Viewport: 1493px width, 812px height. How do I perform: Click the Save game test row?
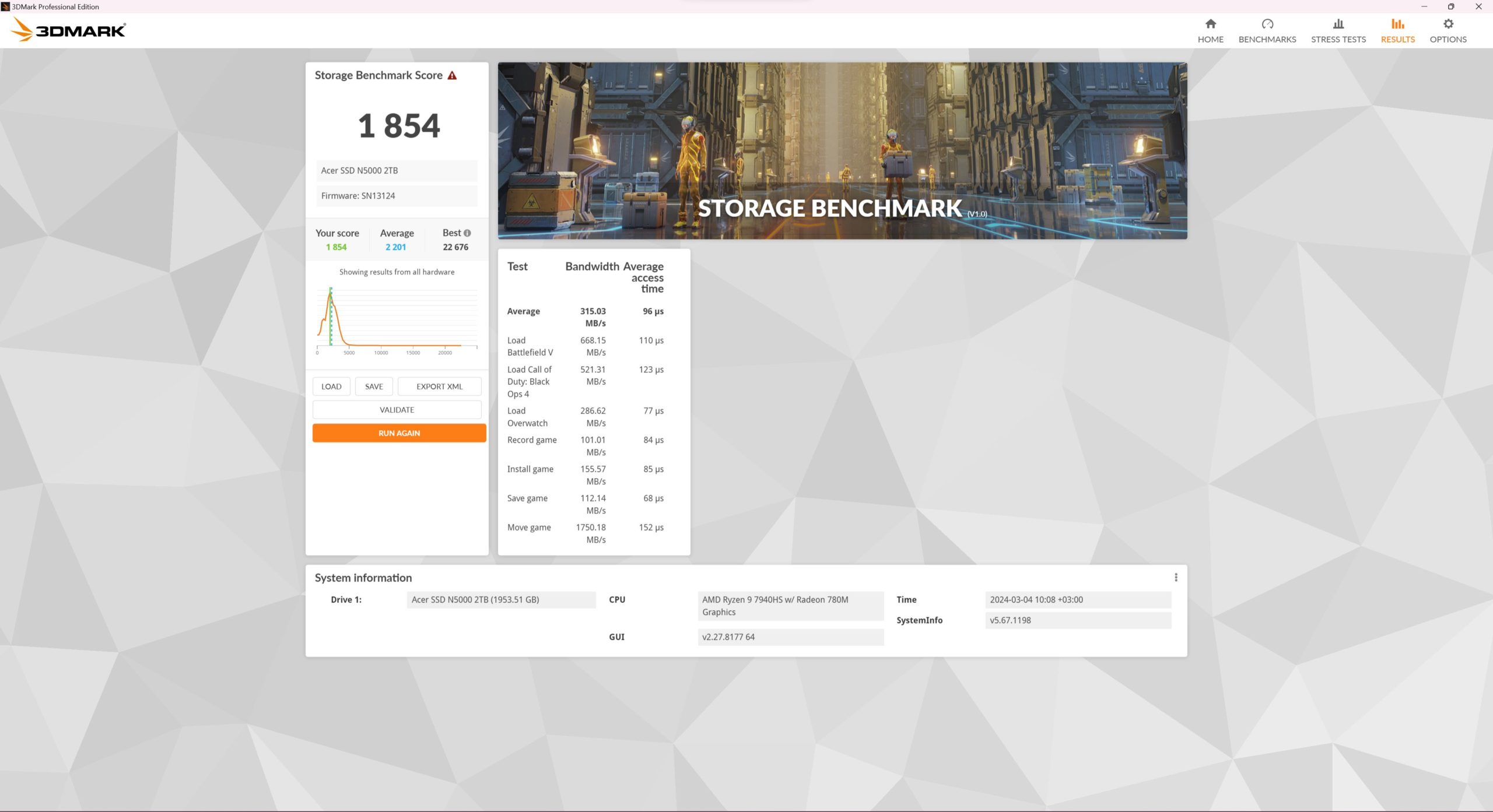586,504
